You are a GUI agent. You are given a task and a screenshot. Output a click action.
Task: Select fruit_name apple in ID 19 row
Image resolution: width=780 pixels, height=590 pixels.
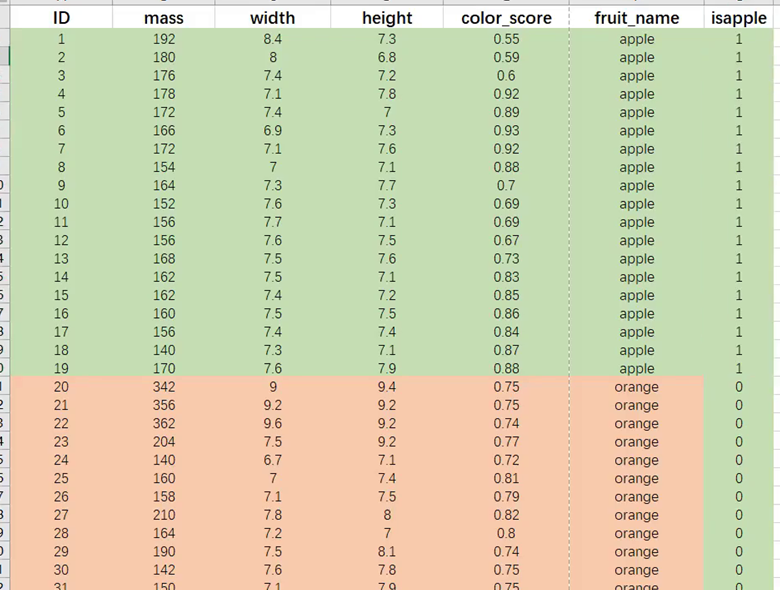coord(637,369)
